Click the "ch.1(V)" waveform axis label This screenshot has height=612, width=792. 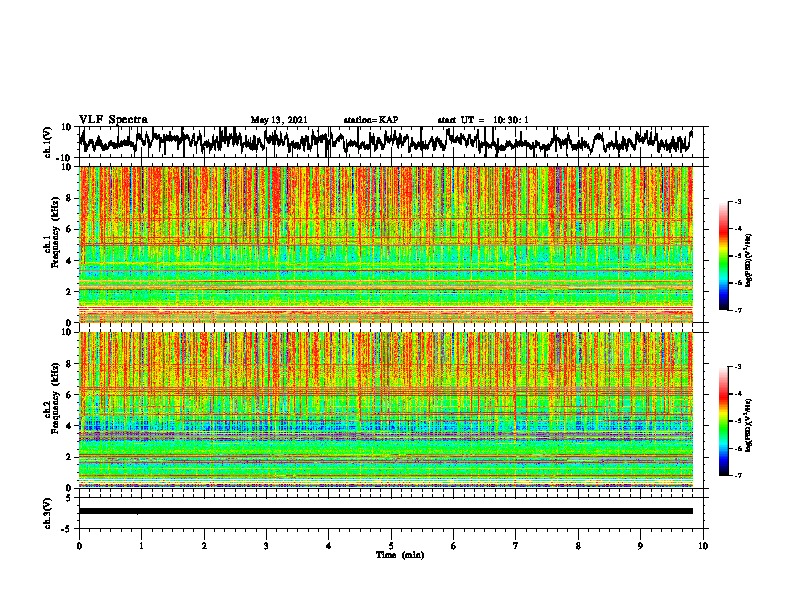(47, 142)
